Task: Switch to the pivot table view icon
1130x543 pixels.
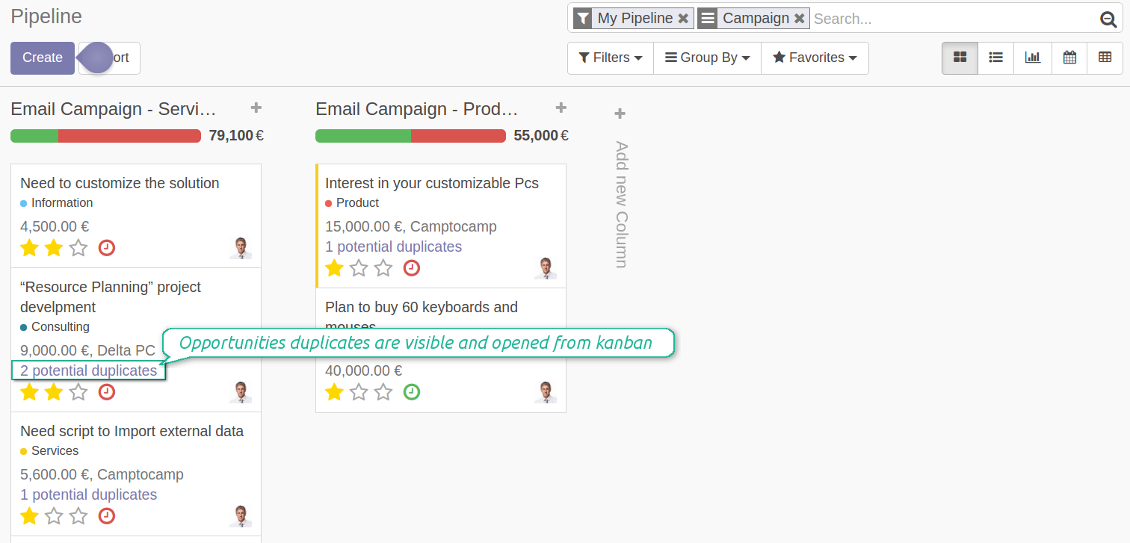Action: tap(1105, 58)
